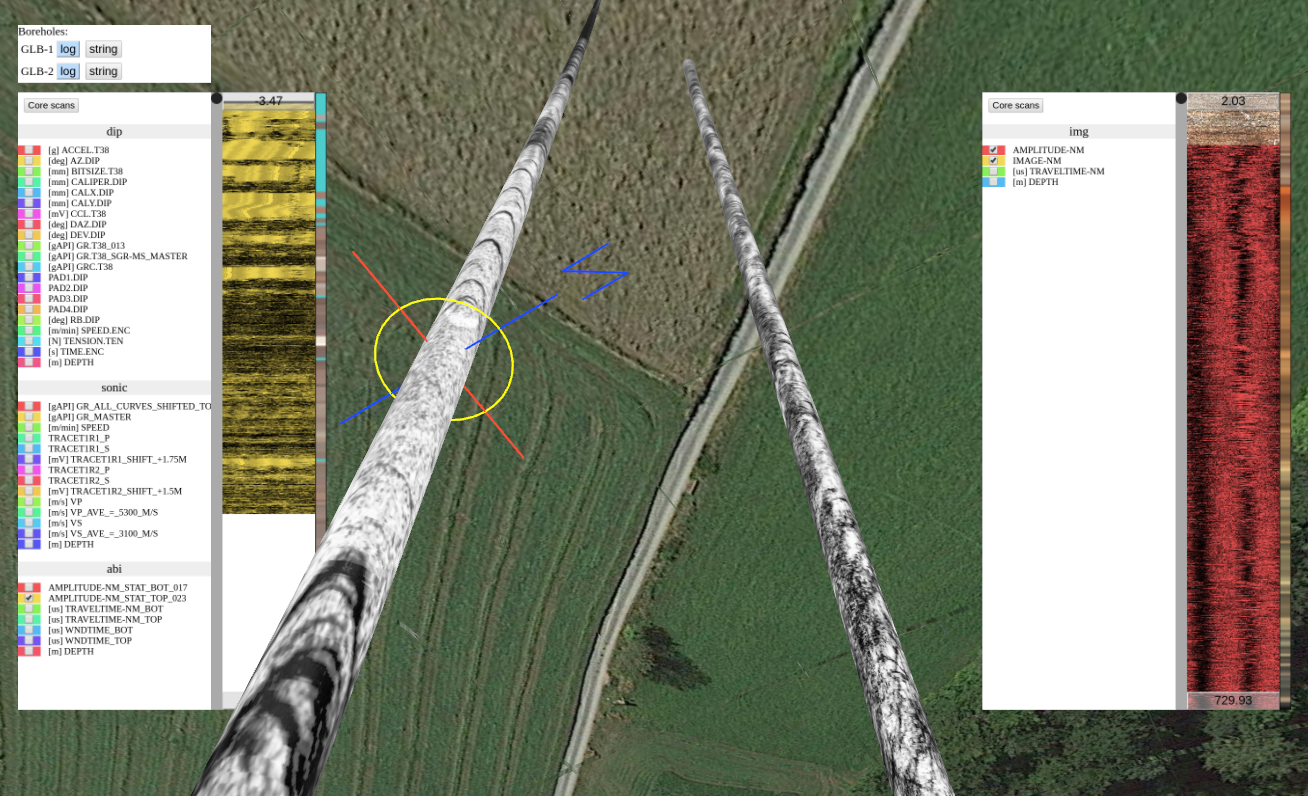Screen dimensions: 1308x796
Task: Check the TRAVELTIME-NM_TOP checkbox
Action: (x=30, y=619)
